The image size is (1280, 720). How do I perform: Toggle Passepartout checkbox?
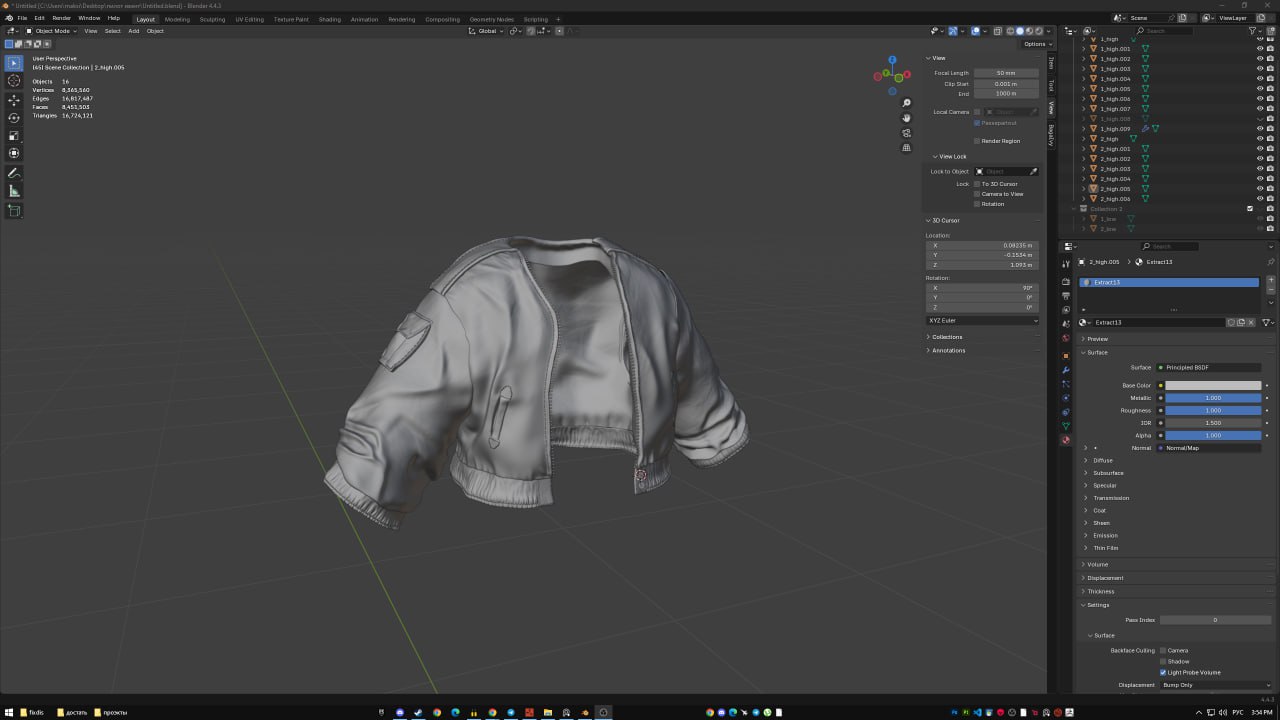[x=977, y=123]
